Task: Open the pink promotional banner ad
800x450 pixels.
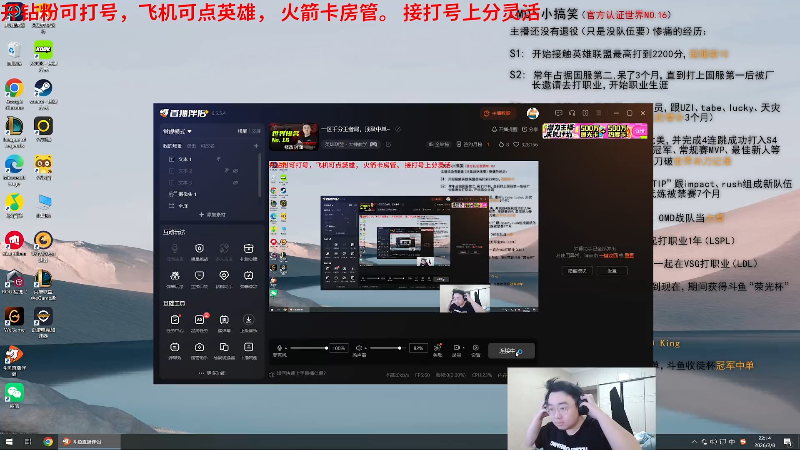Action: [x=595, y=131]
